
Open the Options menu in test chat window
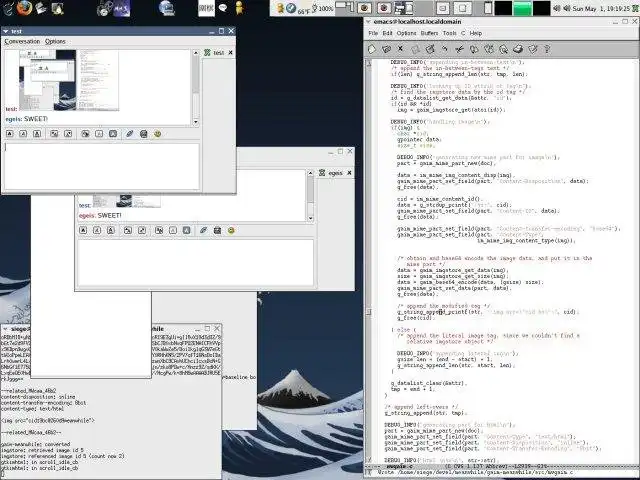[x=55, y=41]
